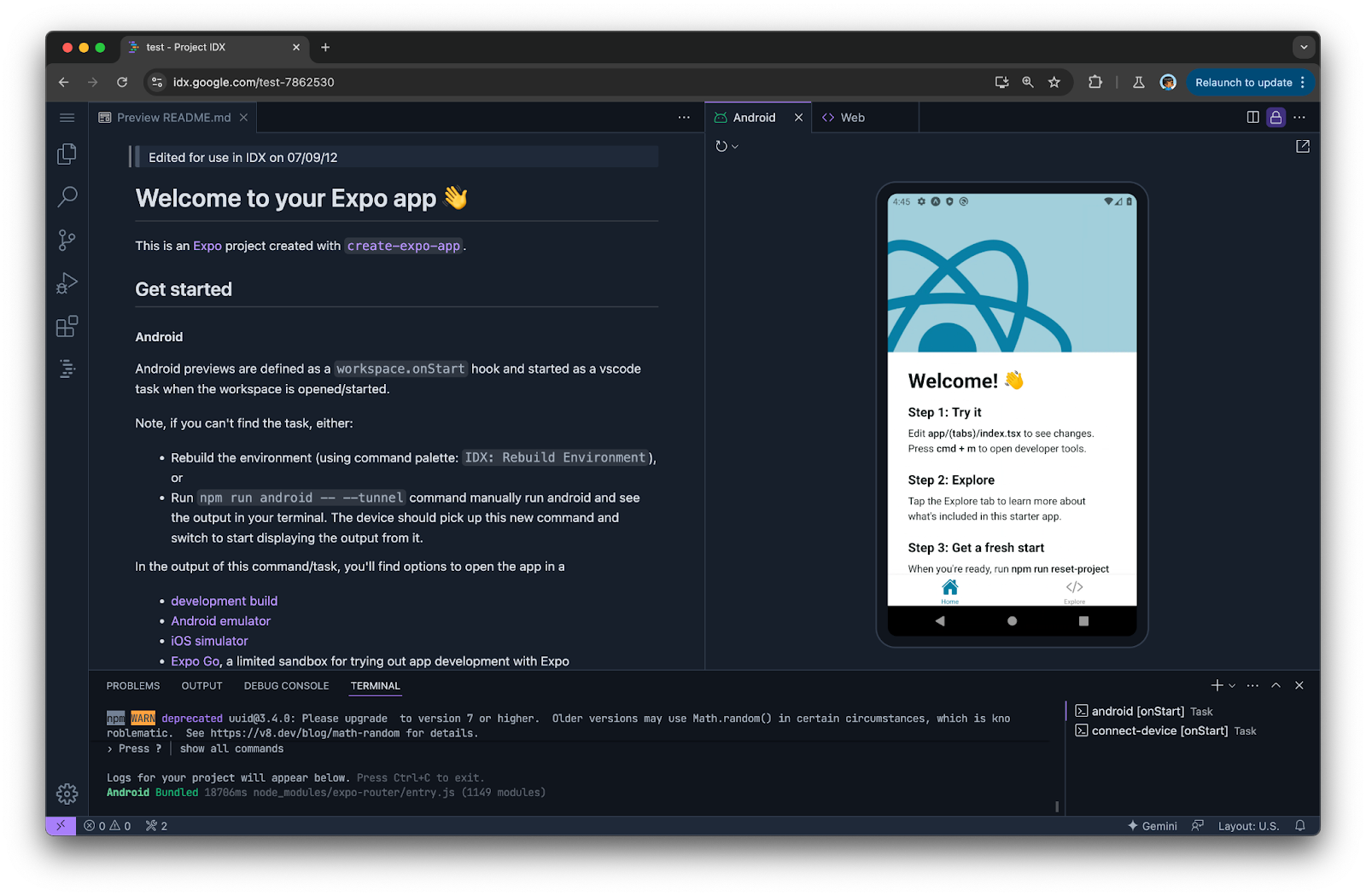Close the bottom terminal panel
This screenshot has height=896, width=1366.
coord(1299,685)
